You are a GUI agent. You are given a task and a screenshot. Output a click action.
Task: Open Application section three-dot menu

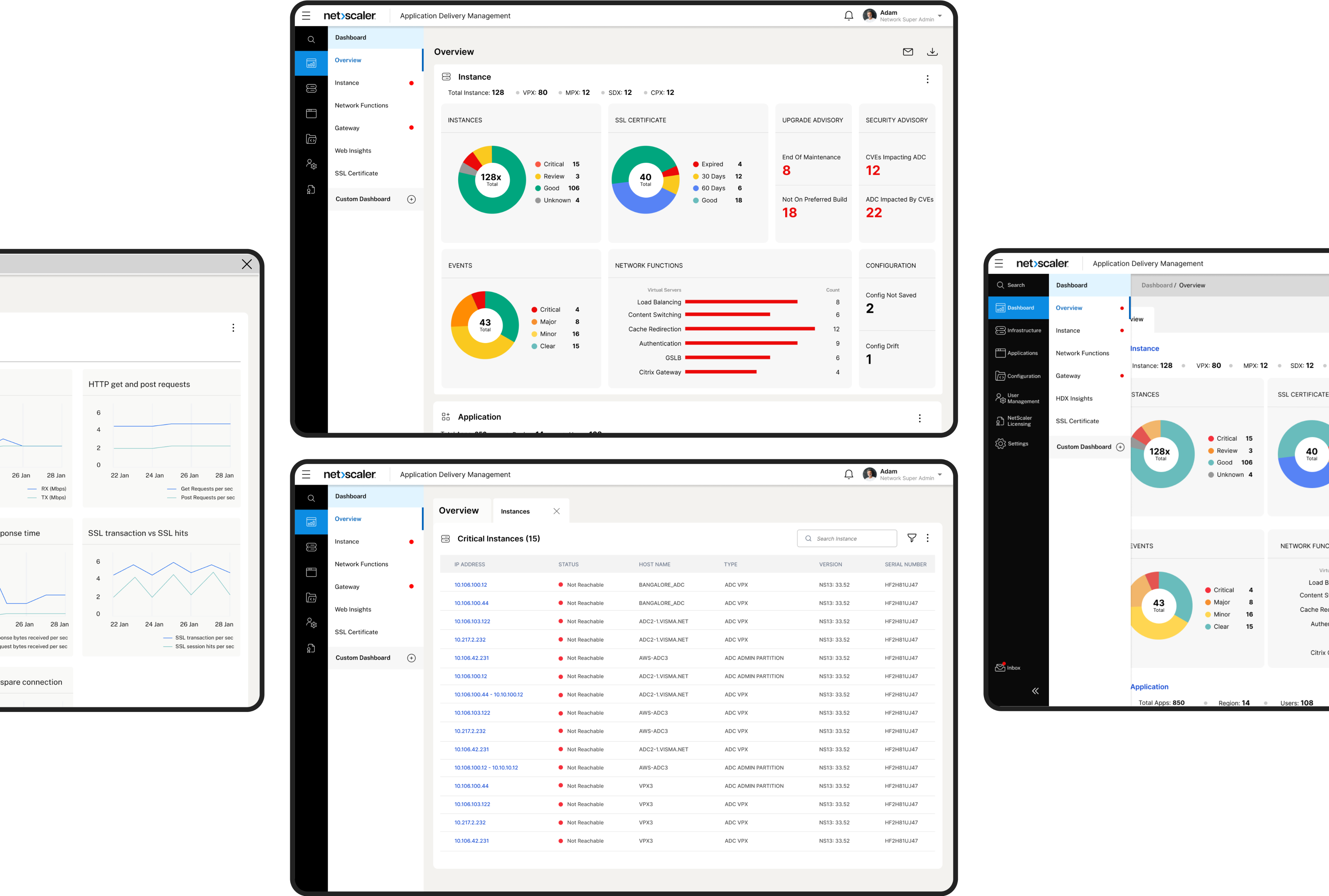click(x=919, y=418)
